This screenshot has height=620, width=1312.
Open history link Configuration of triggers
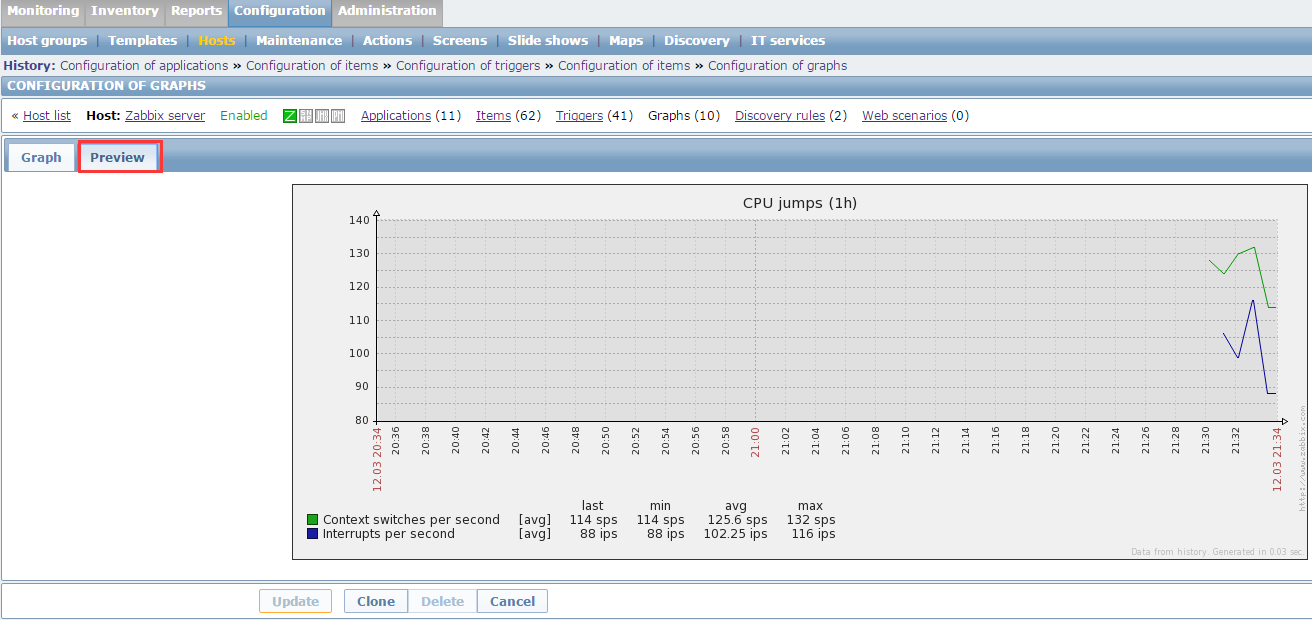(x=468, y=66)
